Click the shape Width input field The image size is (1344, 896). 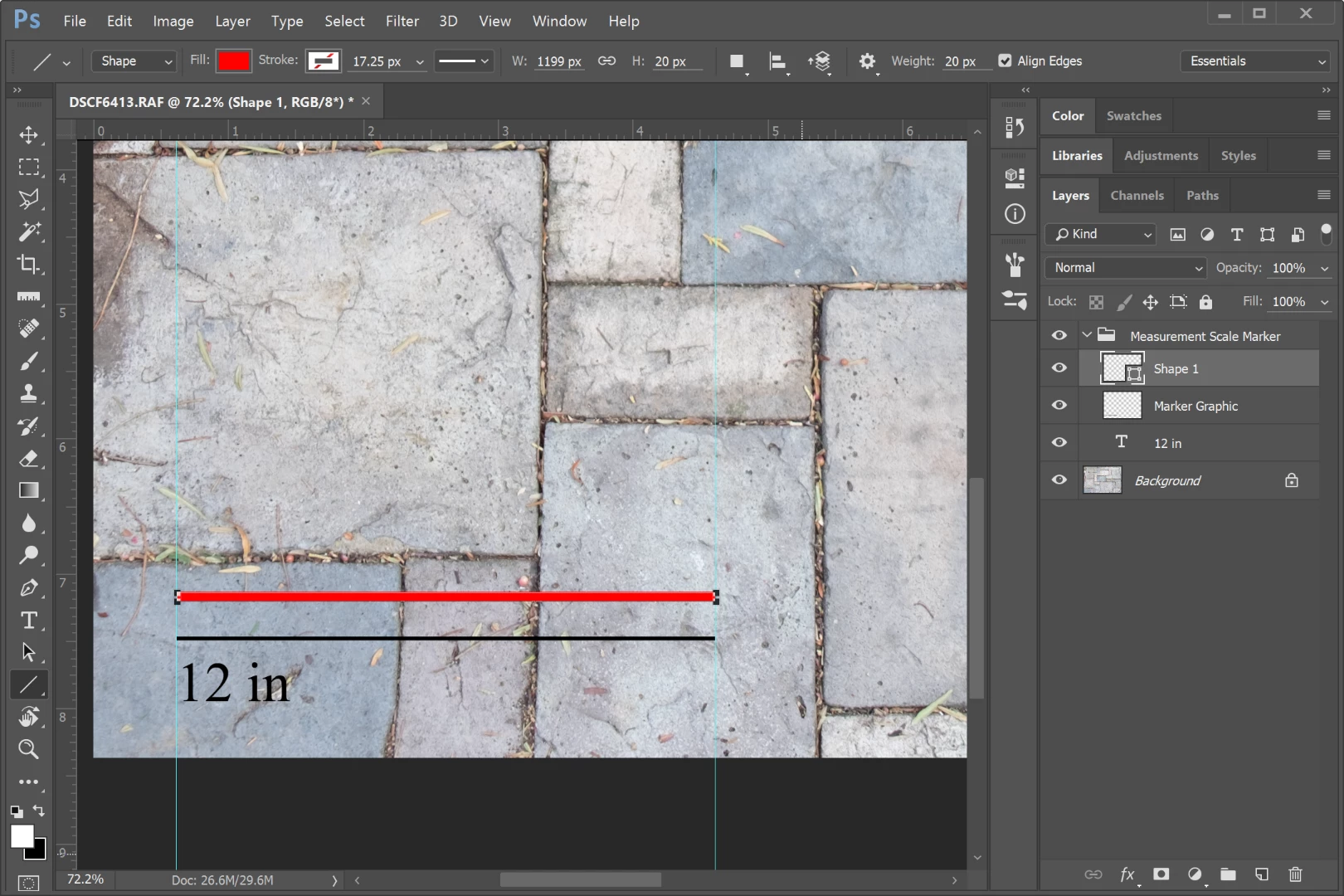(x=558, y=61)
